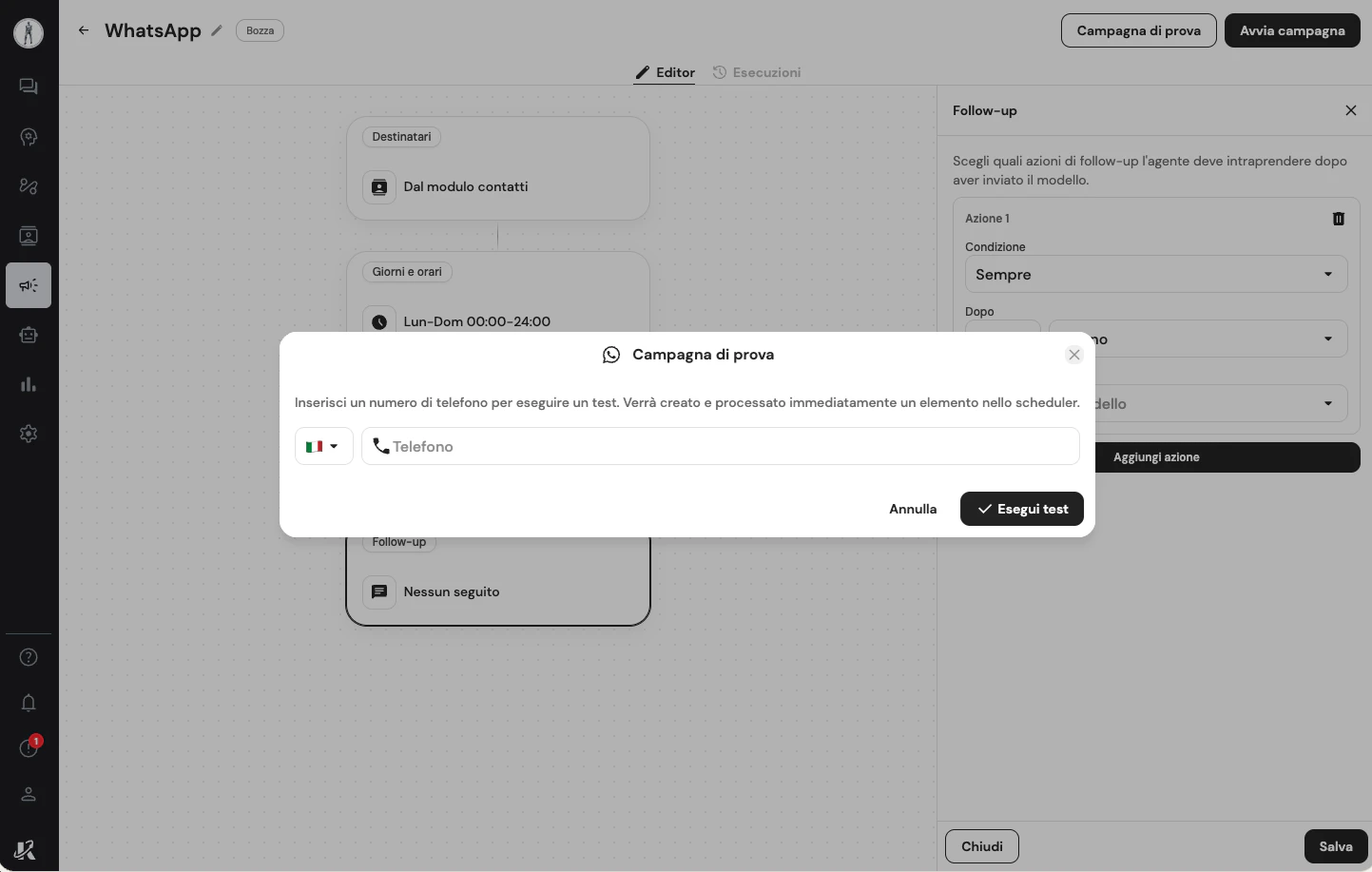Open the automations scissors icon in sidebar
The height and width of the screenshot is (872, 1372).
click(x=29, y=186)
